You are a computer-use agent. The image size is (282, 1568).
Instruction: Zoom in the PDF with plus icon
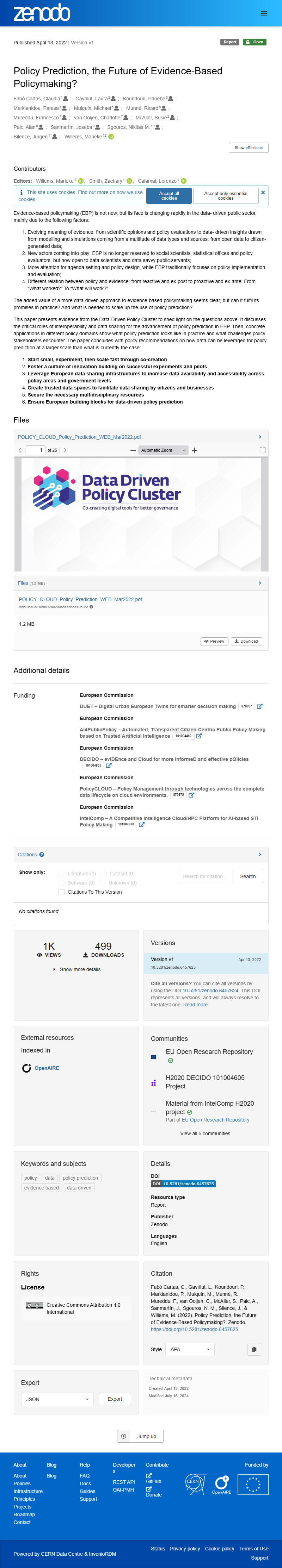click(x=194, y=450)
